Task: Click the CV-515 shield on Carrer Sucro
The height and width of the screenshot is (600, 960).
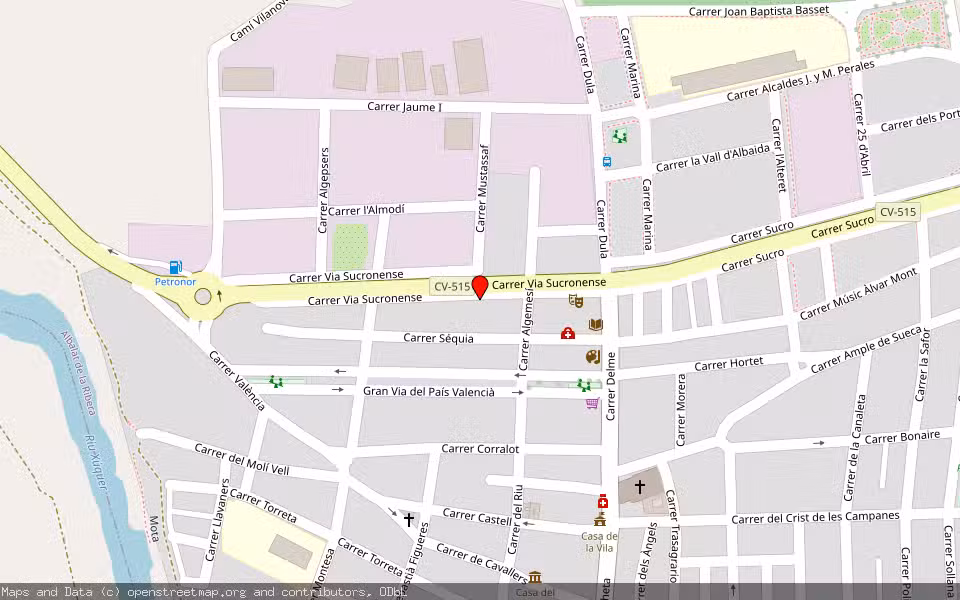Action: pyautogui.click(x=898, y=212)
